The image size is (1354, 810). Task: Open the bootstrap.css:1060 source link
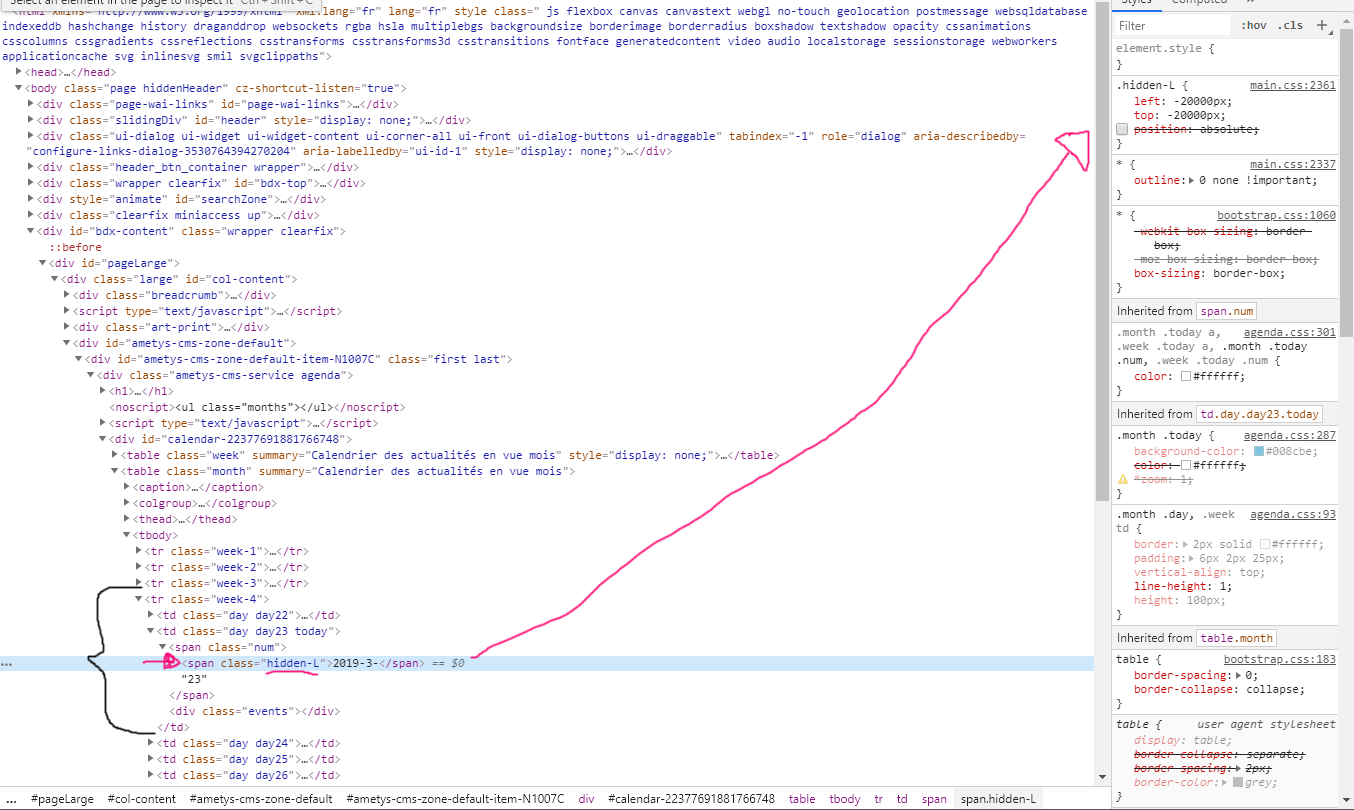pyautogui.click(x=1275, y=216)
